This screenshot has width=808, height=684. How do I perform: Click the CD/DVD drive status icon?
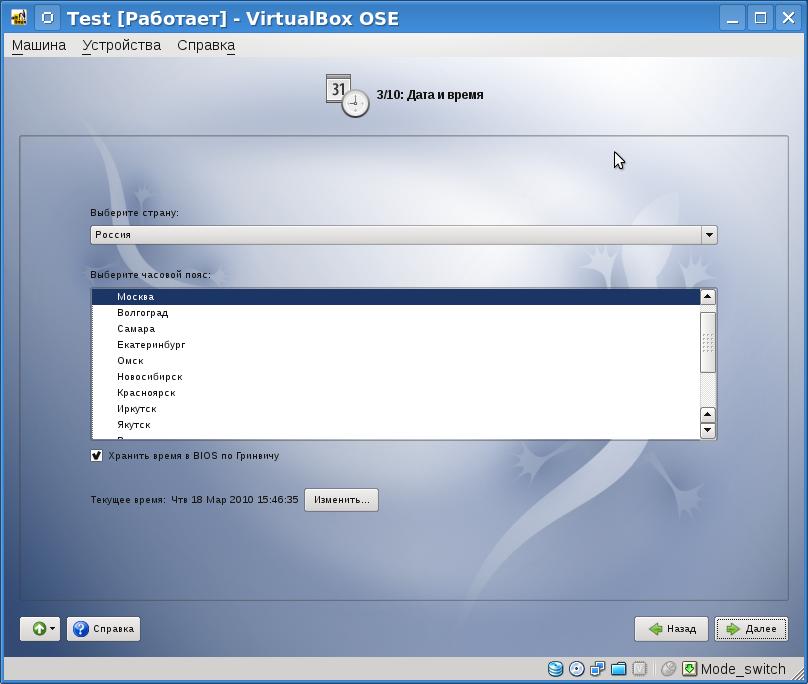point(577,669)
